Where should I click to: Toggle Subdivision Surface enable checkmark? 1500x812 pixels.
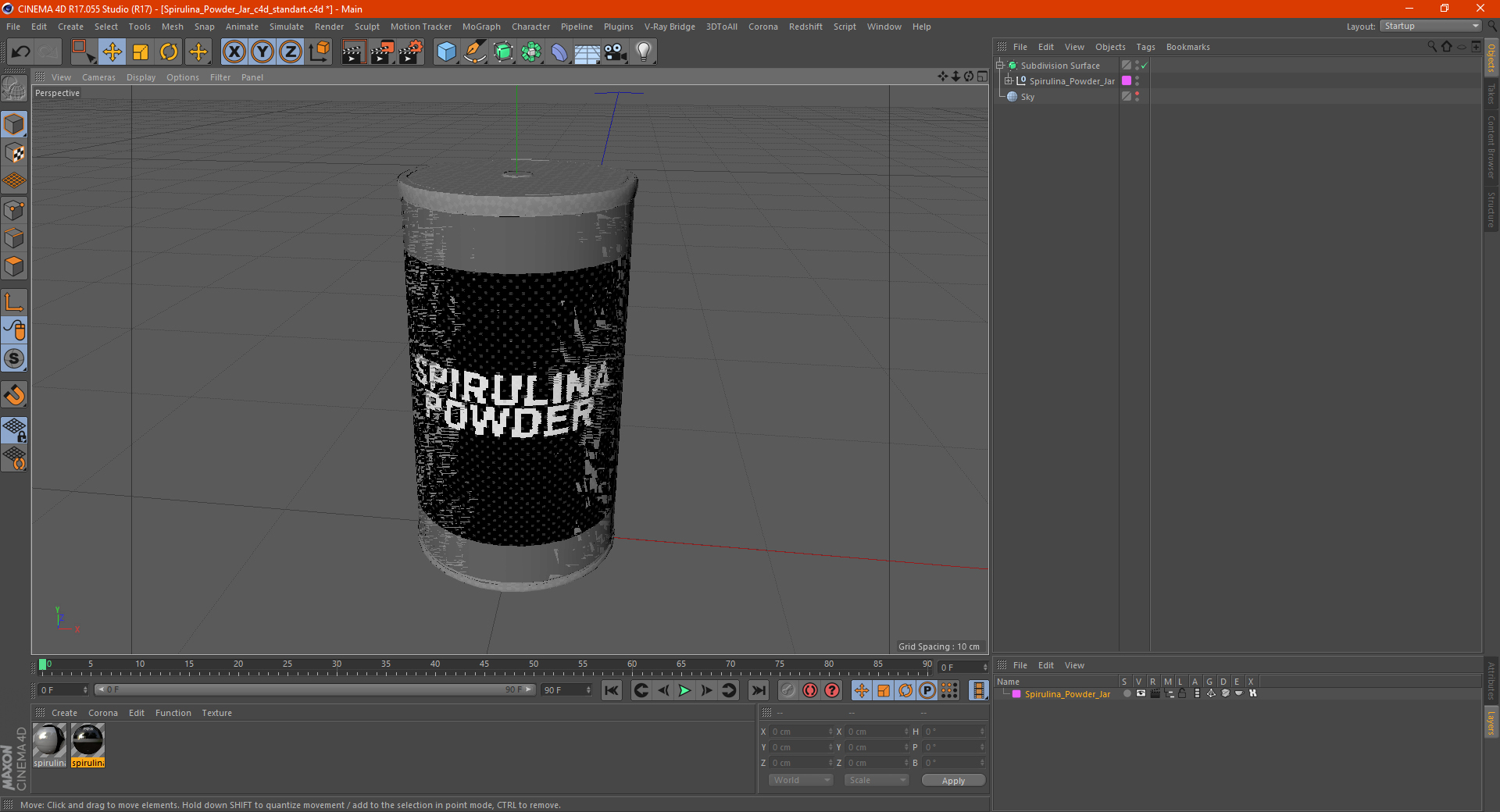(x=1145, y=66)
